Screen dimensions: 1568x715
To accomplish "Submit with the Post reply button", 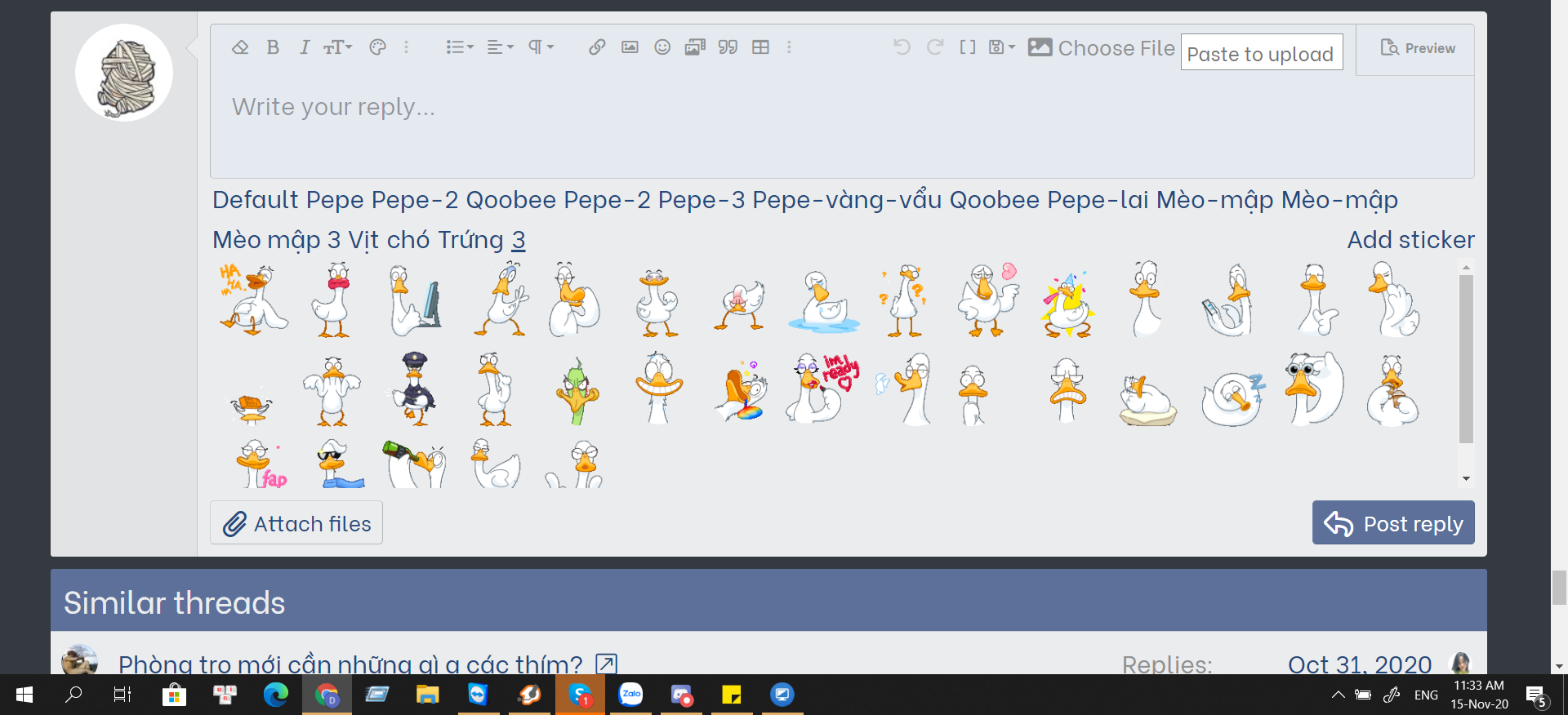I will (1393, 523).
